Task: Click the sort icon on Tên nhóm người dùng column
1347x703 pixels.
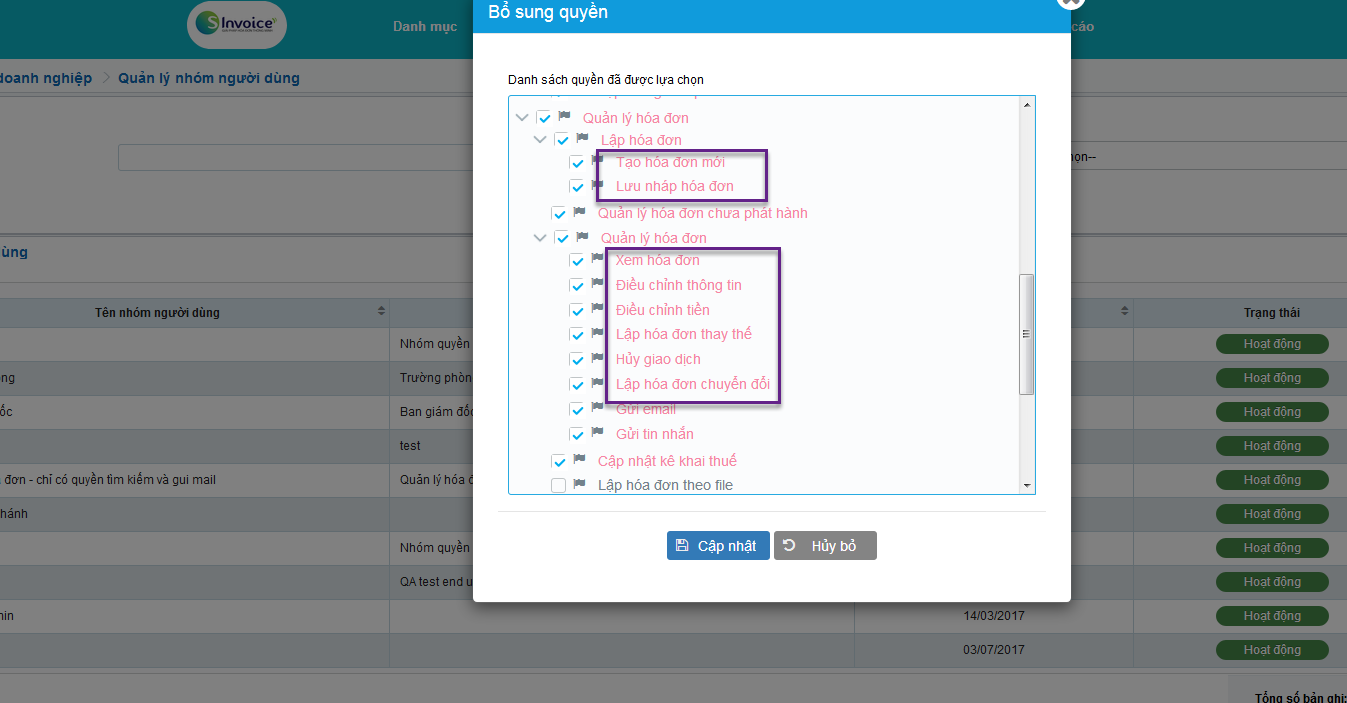Action: [x=381, y=312]
